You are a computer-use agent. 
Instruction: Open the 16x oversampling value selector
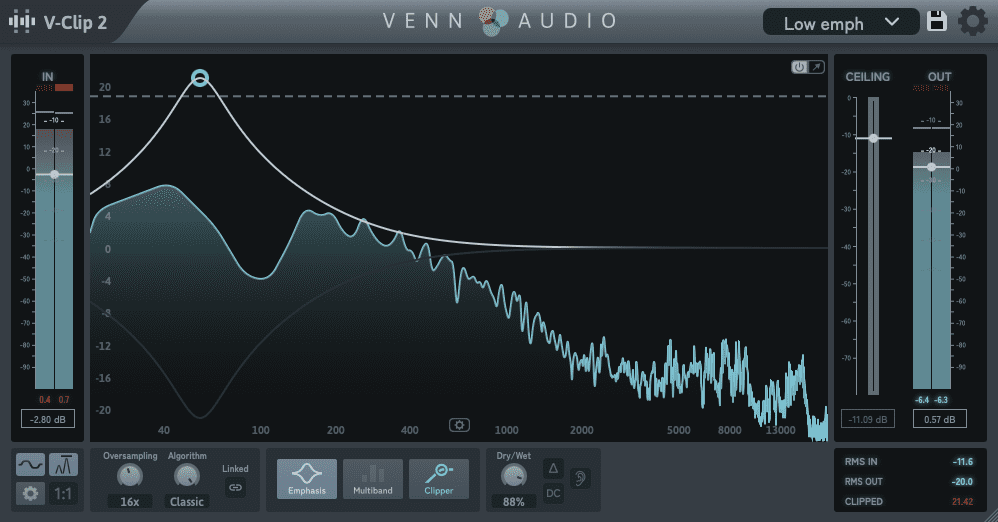130,501
